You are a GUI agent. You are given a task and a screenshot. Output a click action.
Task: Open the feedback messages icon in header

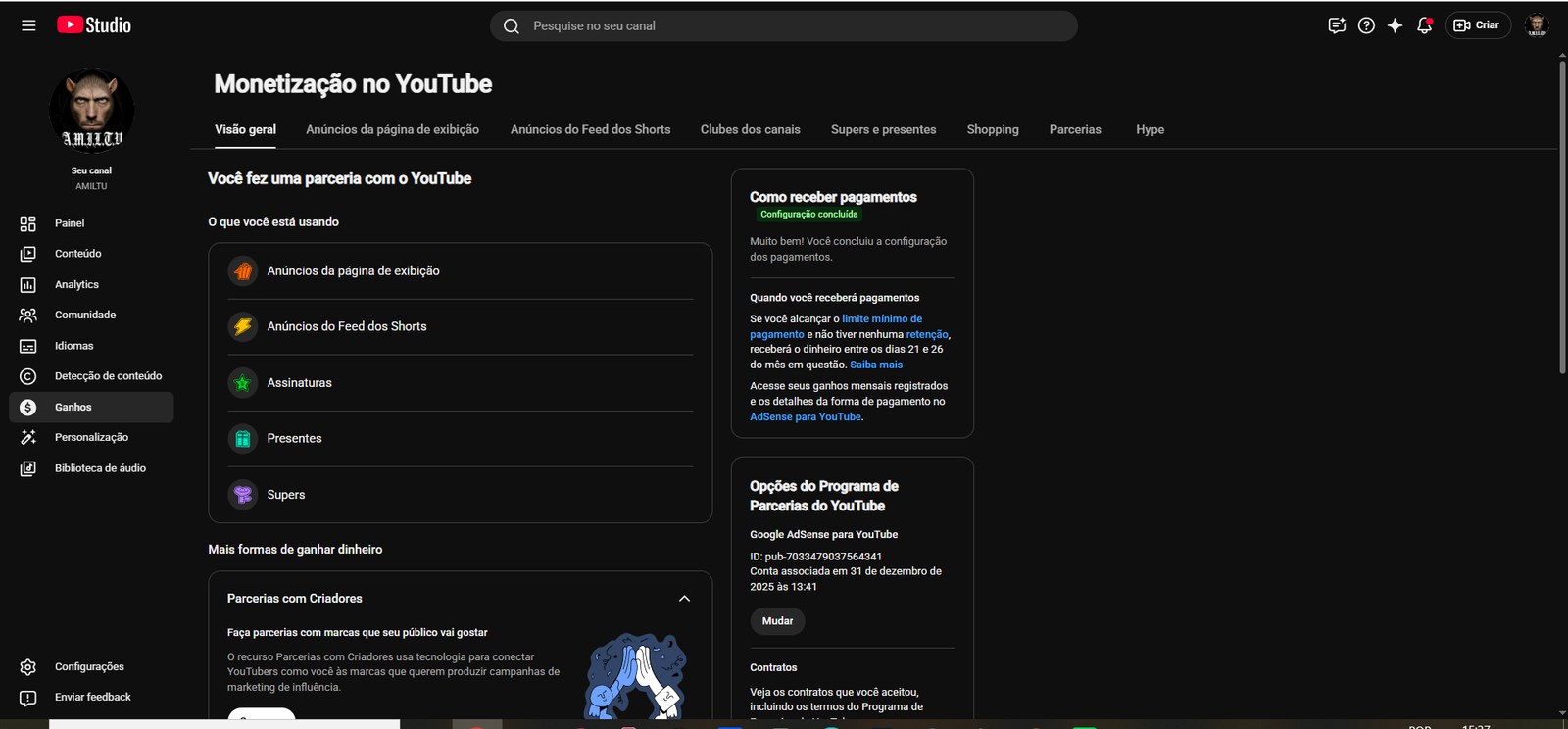[1337, 25]
